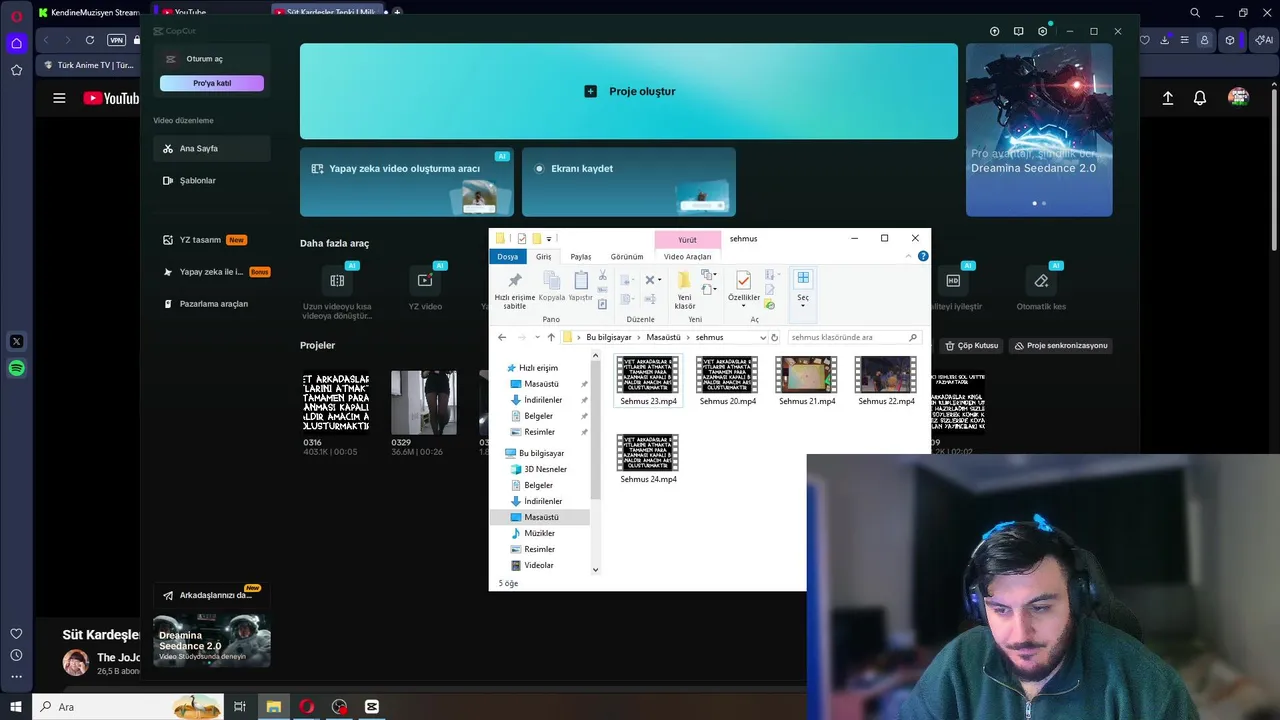Go back in File Explorer navigation
This screenshot has height=720, width=1280.
point(502,337)
